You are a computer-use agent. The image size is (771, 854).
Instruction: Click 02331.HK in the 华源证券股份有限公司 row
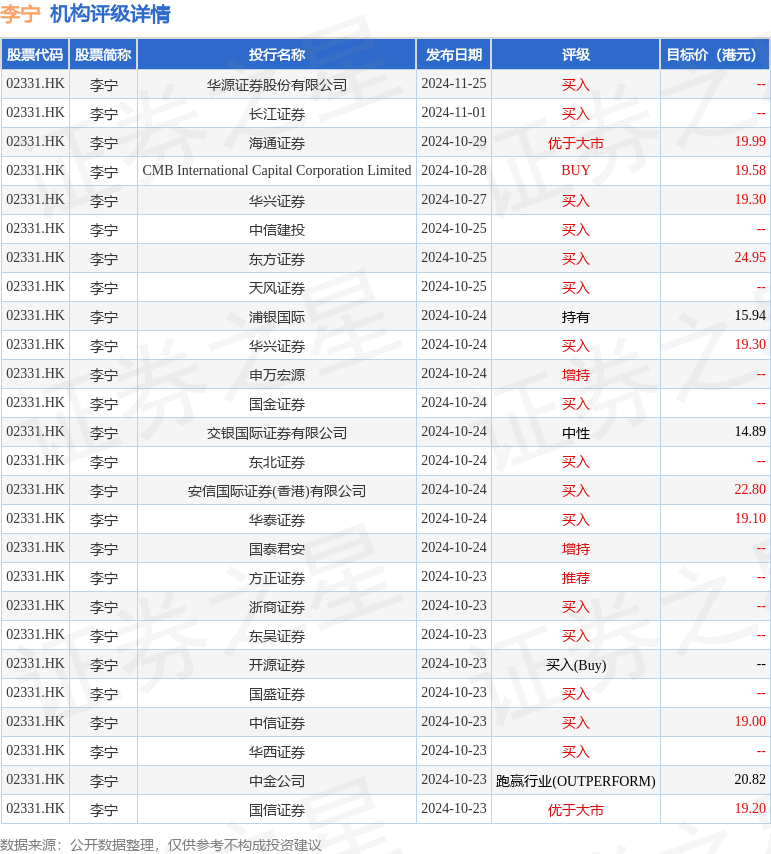click(35, 83)
